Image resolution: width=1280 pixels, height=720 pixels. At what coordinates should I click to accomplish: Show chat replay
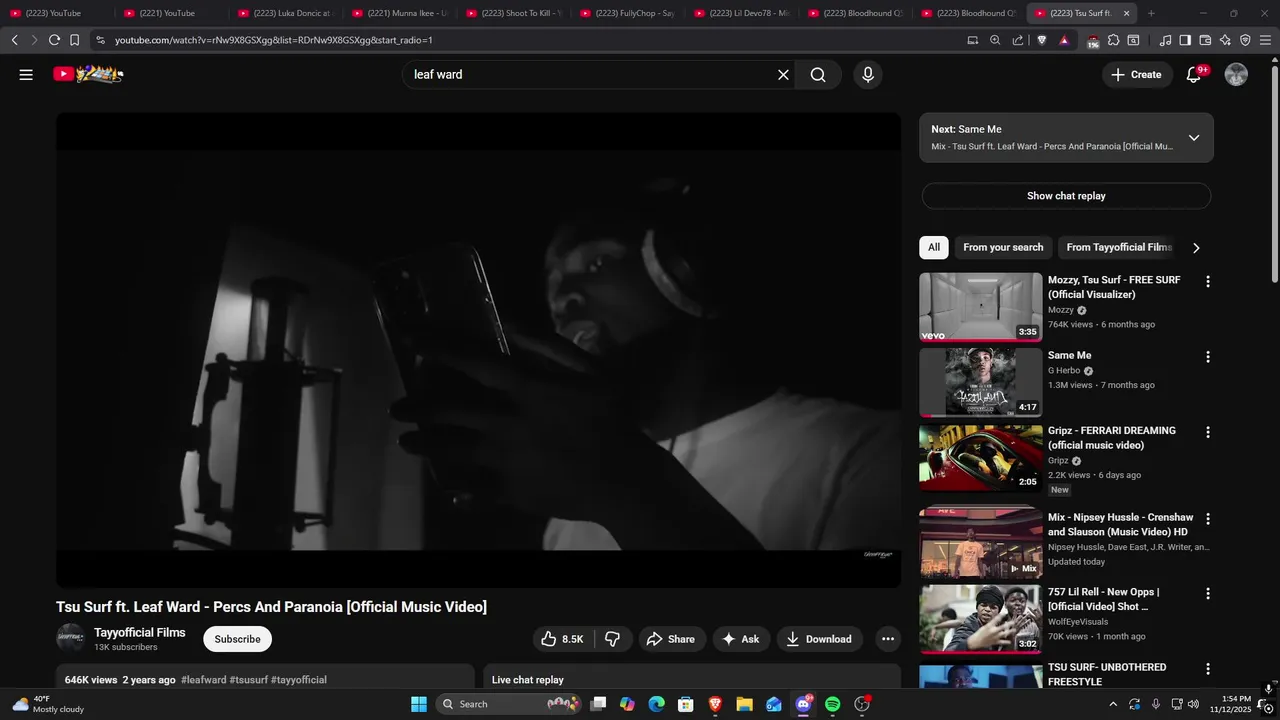[x=1066, y=196]
